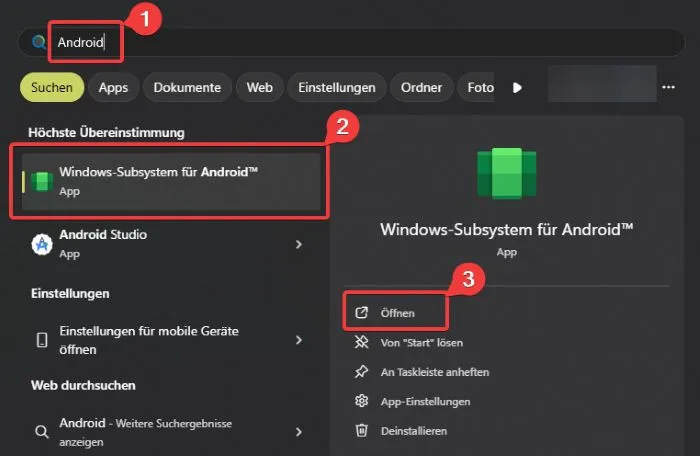The height and width of the screenshot is (456, 700).
Task: Expand mobile Geräte settings chevron
Action: [299, 340]
